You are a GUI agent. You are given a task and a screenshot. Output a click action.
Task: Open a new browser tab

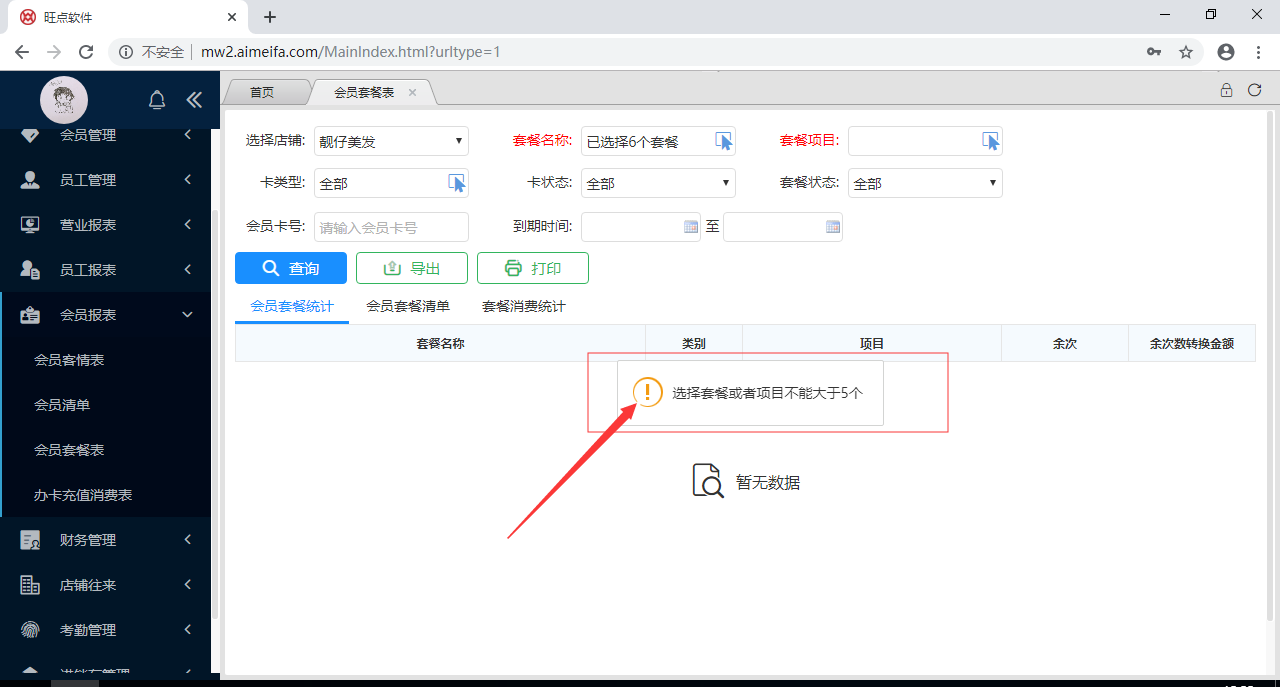[270, 17]
